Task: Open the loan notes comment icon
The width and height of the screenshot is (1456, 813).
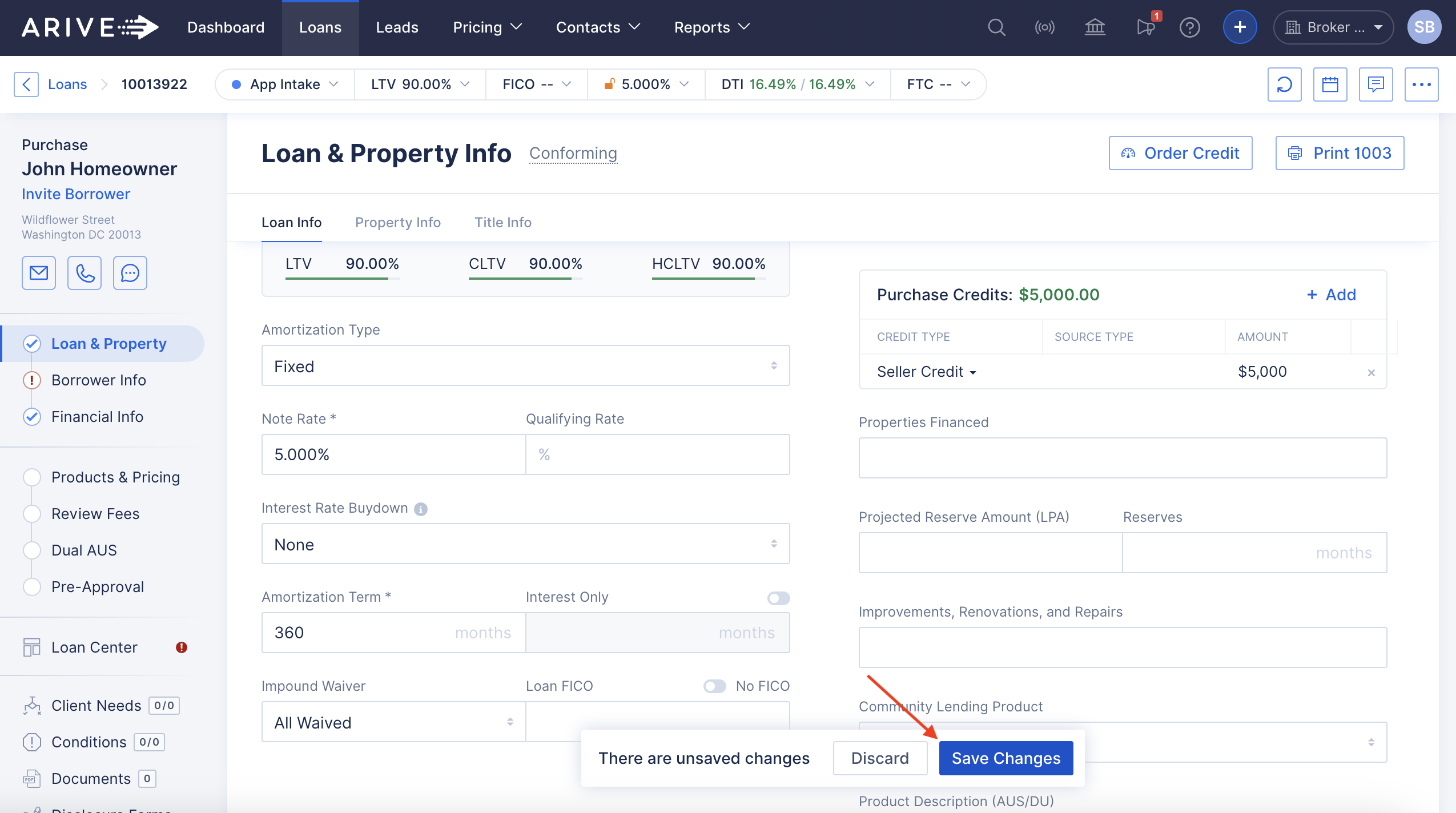Action: click(x=1375, y=84)
